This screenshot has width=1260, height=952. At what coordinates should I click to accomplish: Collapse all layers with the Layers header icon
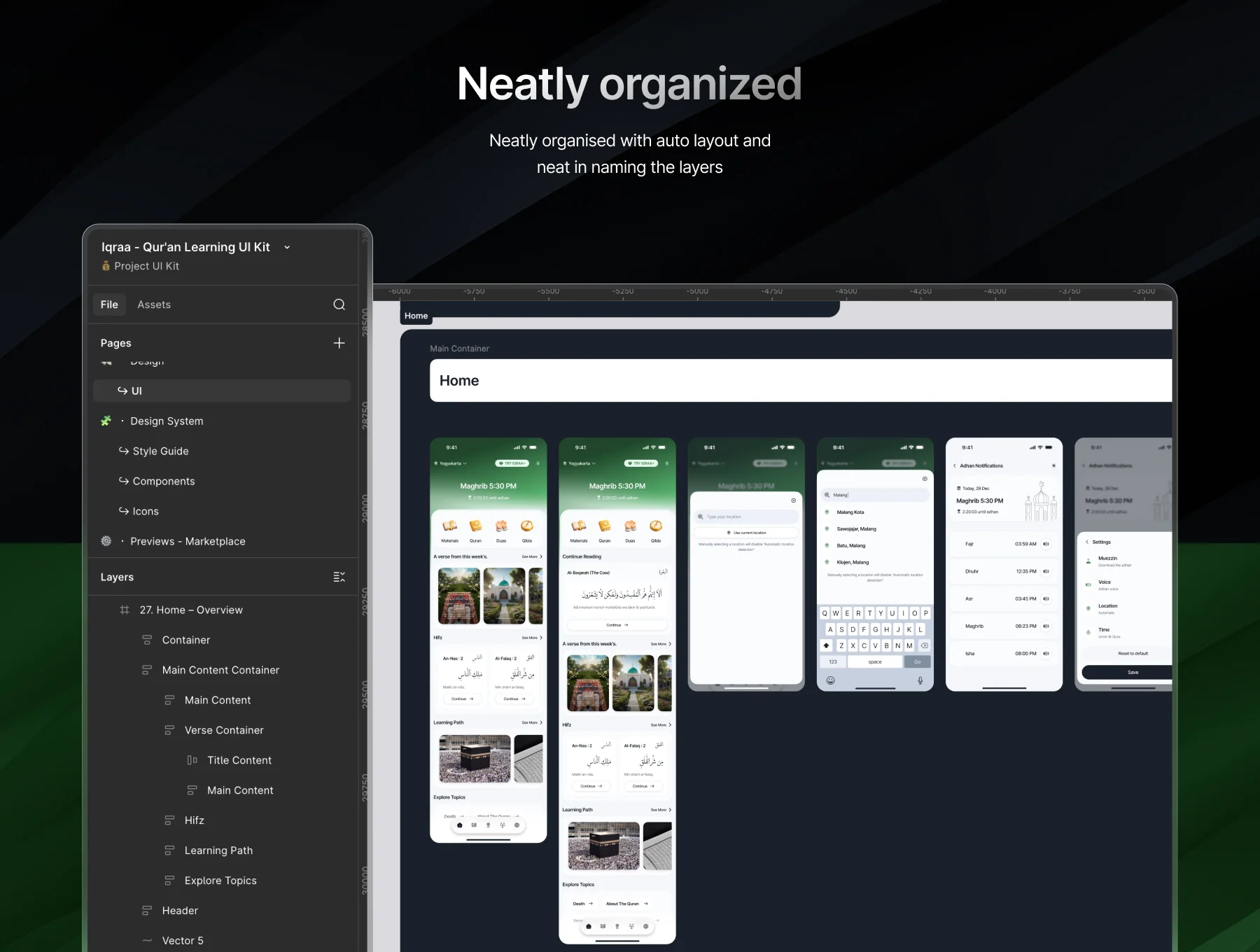(339, 577)
